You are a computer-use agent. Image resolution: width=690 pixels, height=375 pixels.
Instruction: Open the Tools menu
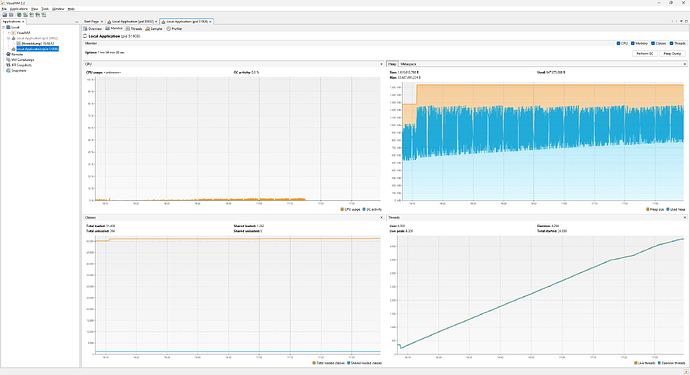click(45, 9)
